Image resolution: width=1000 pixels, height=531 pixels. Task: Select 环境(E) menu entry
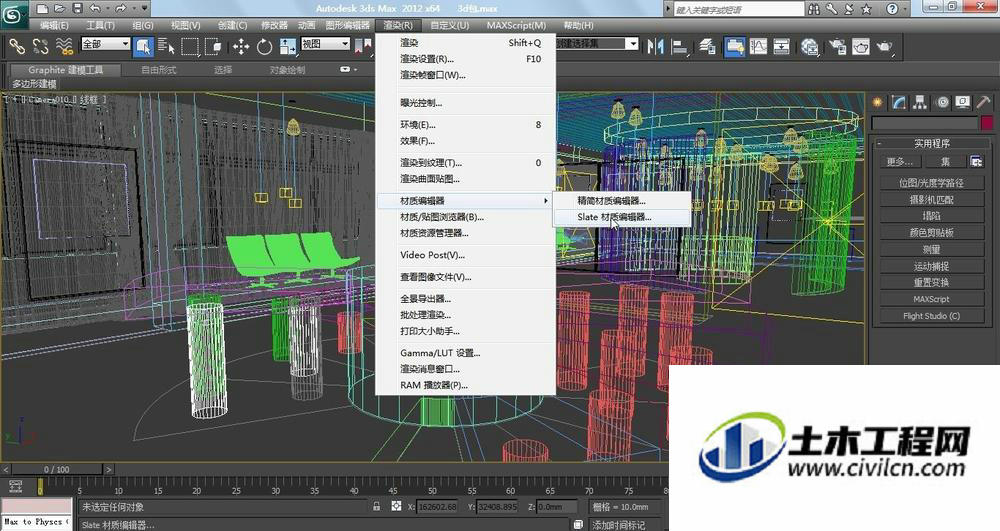466,125
